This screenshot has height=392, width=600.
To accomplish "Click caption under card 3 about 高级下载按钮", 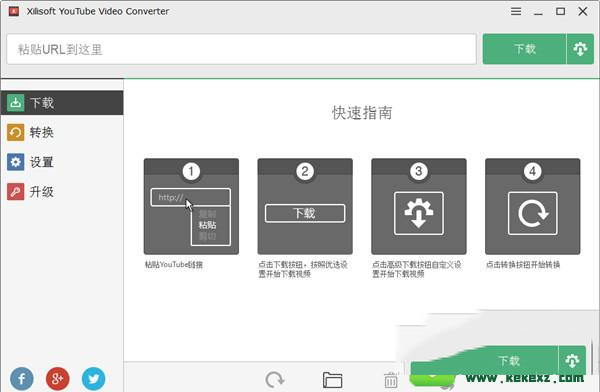I will point(417,269).
